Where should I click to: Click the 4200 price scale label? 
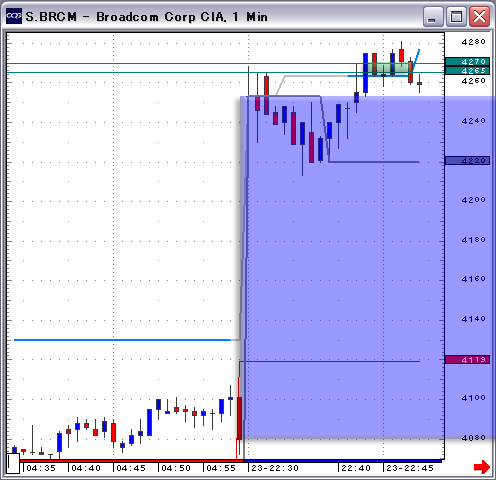(473, 200)
